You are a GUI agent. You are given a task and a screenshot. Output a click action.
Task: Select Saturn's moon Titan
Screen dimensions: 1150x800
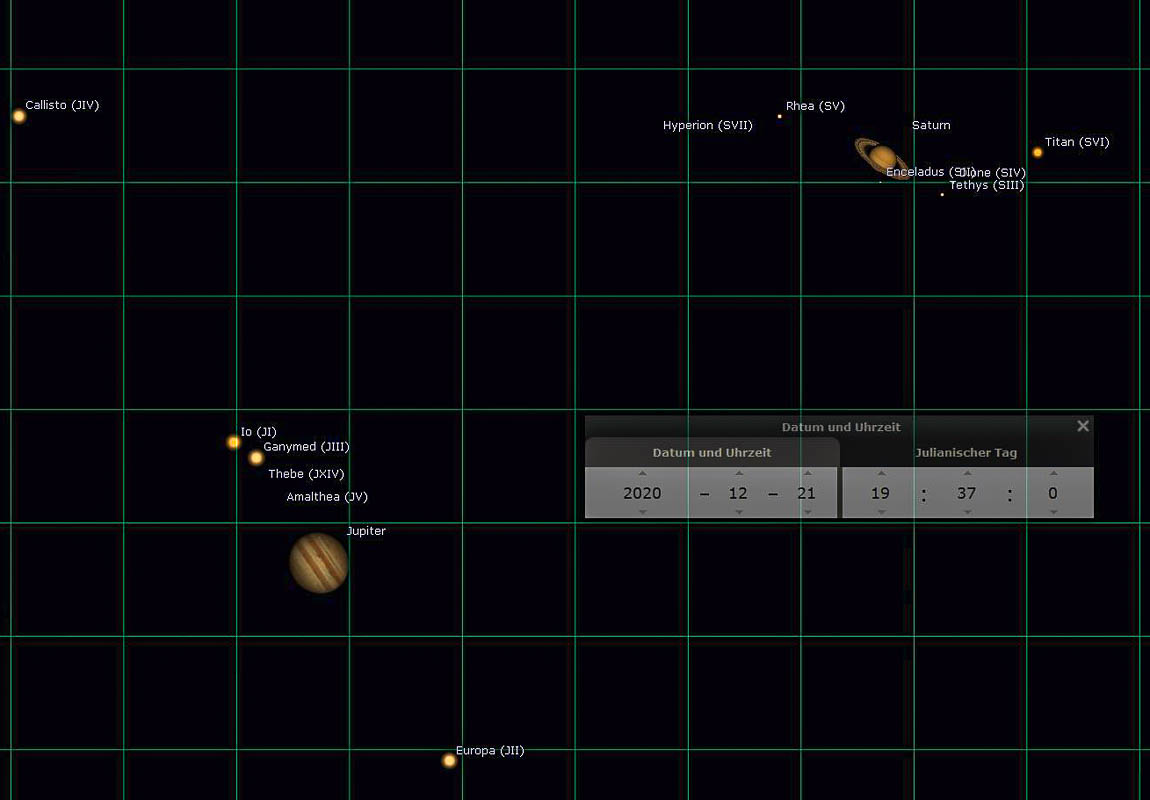click(x=1038, y=152)
